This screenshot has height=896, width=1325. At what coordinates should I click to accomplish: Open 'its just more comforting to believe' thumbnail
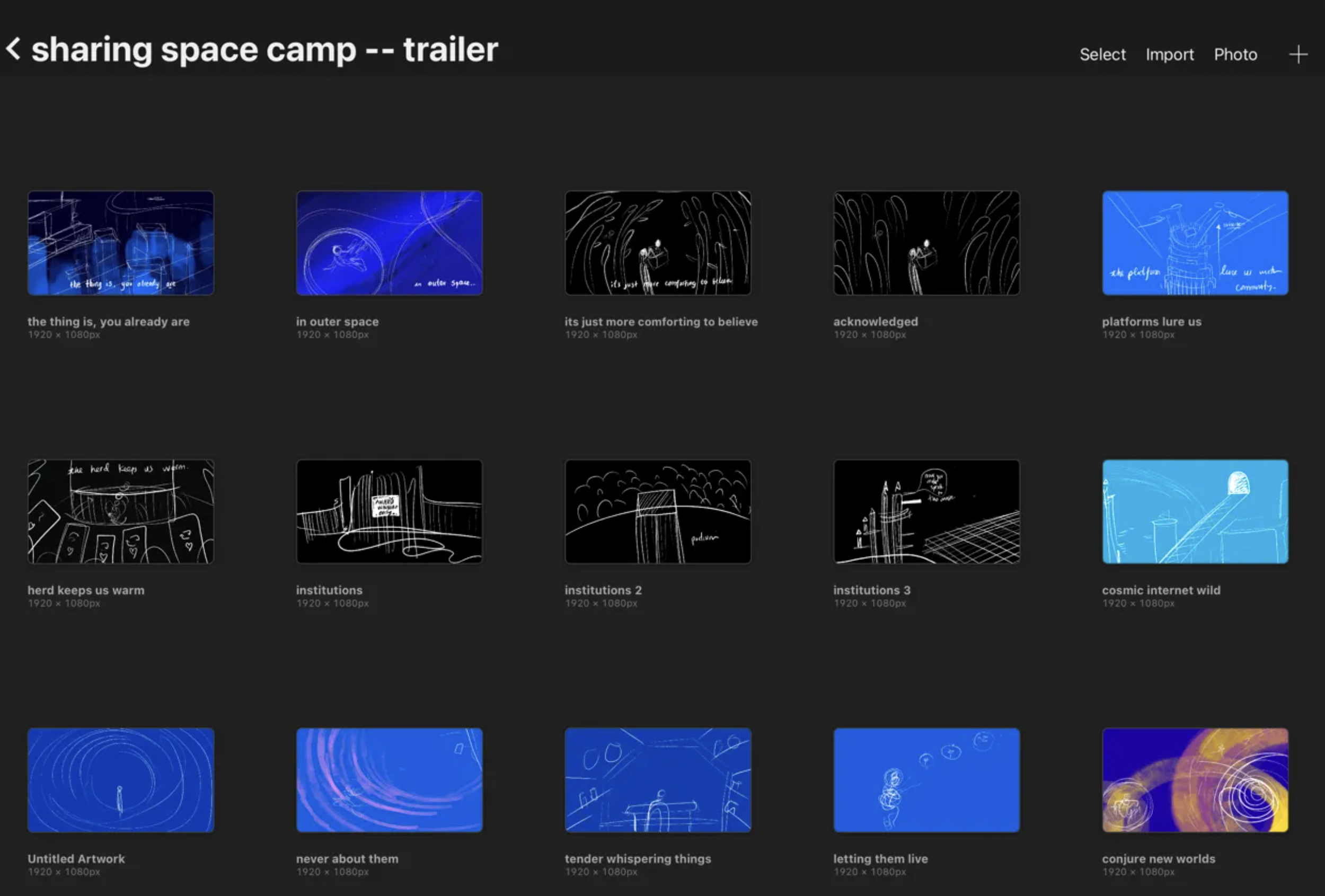pyautogui.click(x=658, y=243)
